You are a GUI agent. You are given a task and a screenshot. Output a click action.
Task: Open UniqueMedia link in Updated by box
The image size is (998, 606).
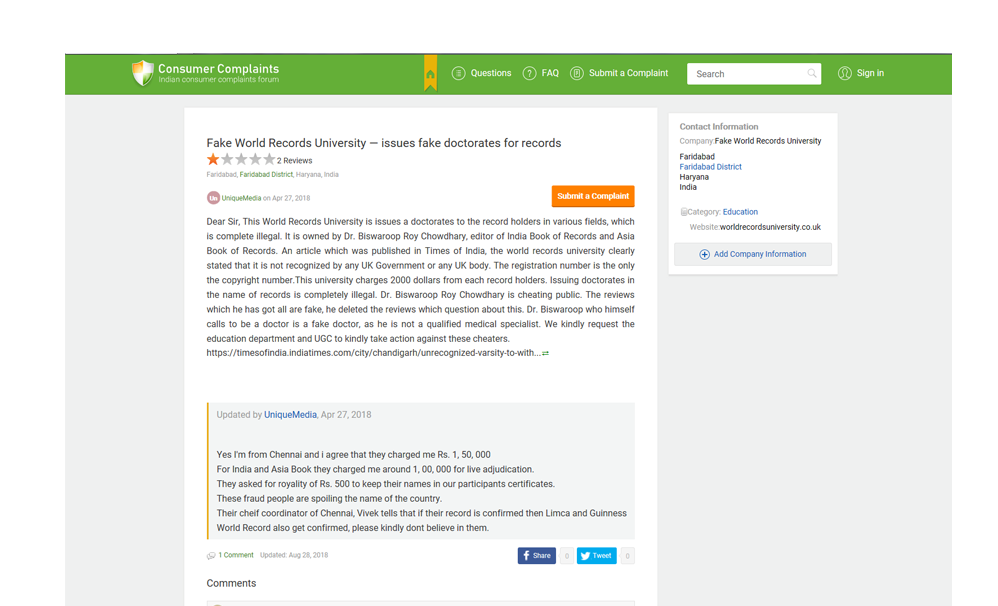point(290,414)
